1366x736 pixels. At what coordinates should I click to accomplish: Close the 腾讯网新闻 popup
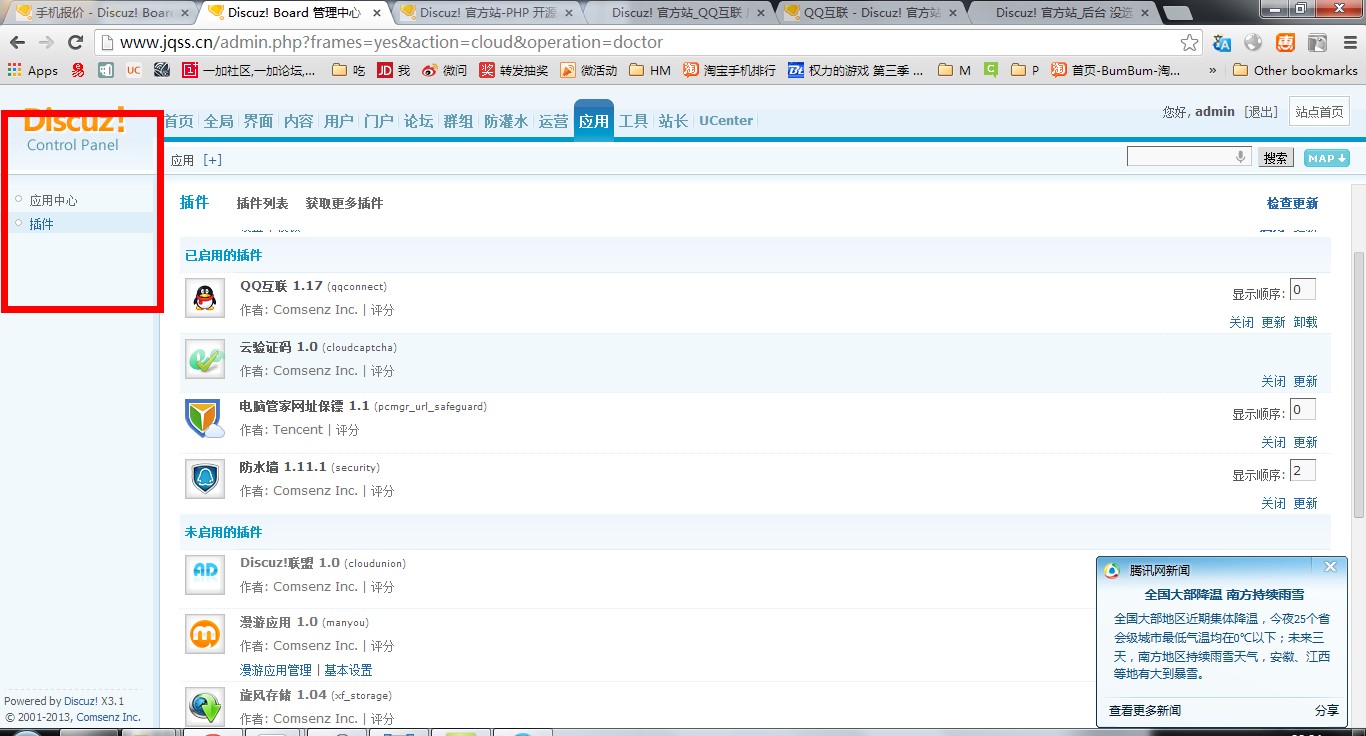[x=1330, y=567]
